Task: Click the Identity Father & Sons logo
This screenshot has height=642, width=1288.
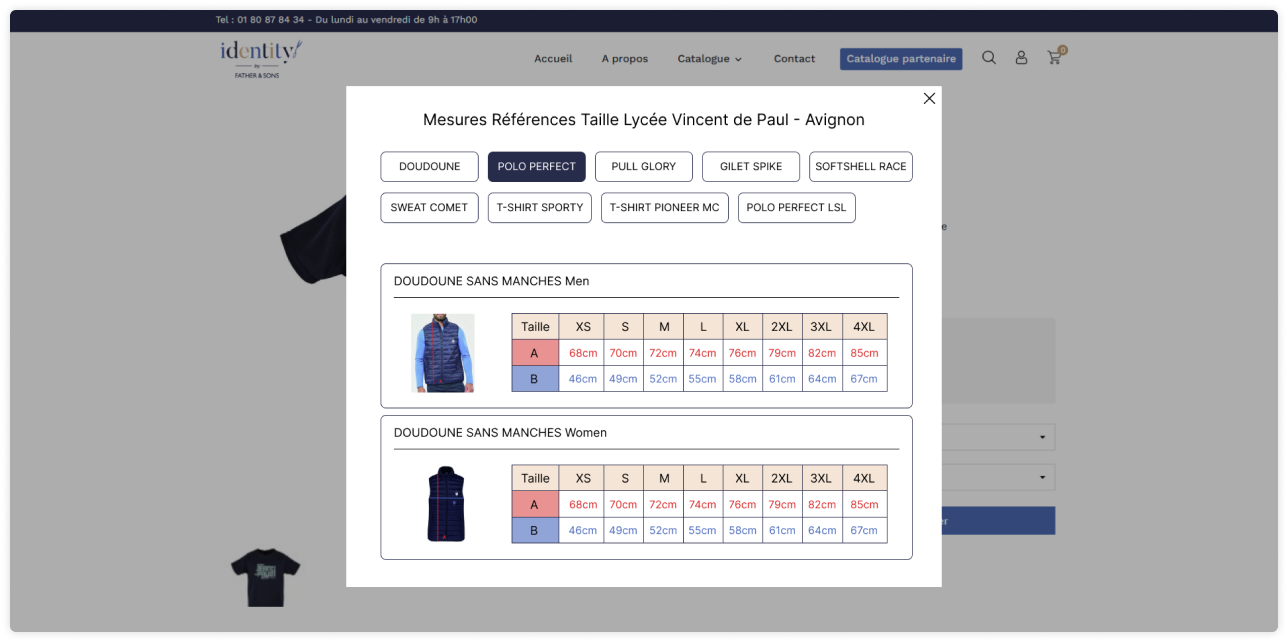Action: tap(261, 58)
